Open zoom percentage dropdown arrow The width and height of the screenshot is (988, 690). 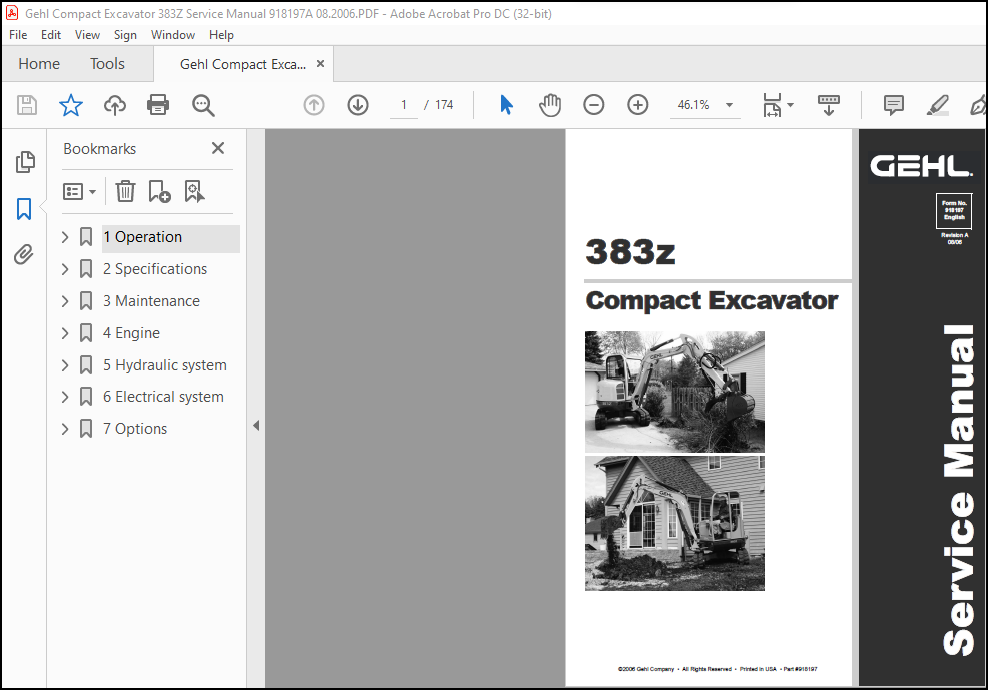pyautogui.click(x=729, y=105)
